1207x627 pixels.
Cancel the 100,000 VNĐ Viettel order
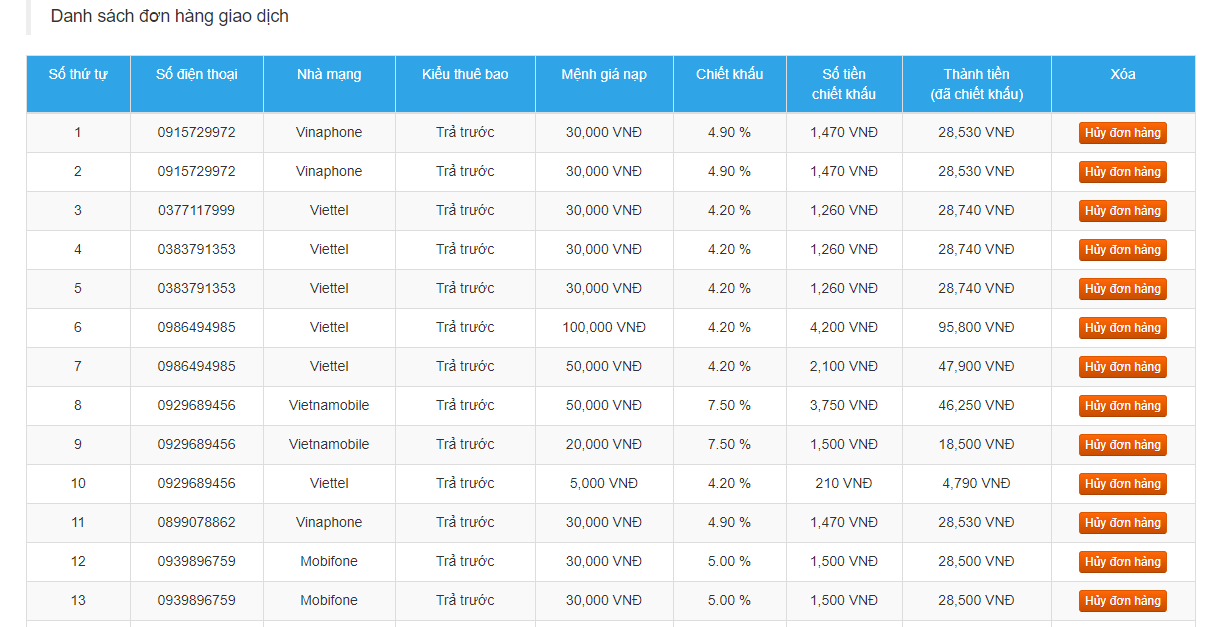1122,328
